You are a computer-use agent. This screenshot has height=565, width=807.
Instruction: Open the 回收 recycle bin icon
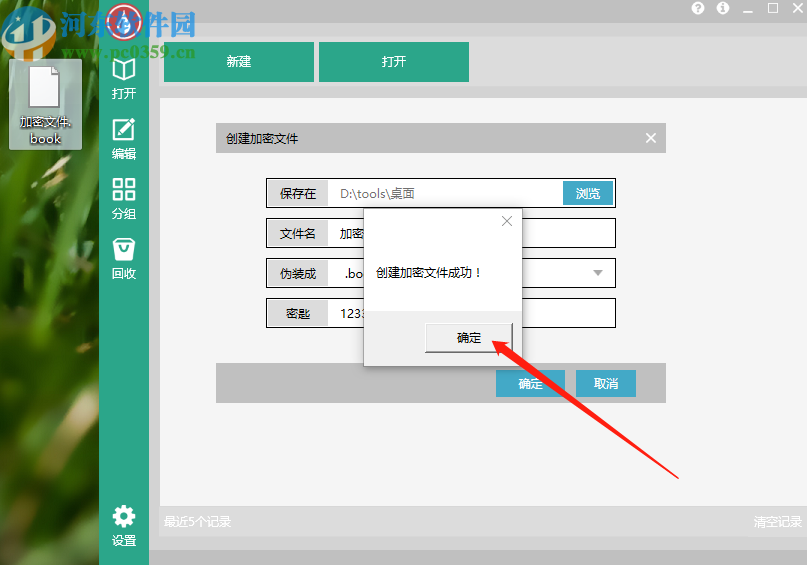point(124,259)
